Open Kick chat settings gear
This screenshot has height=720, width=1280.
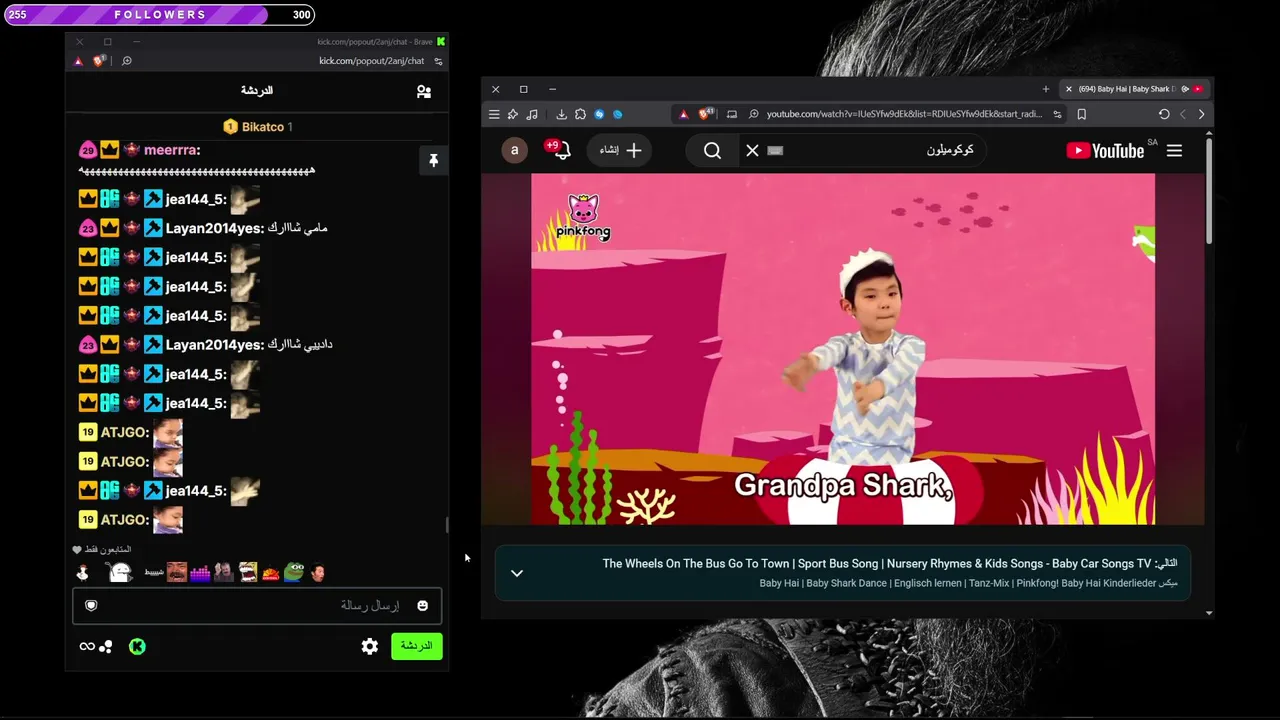[x=370, y=646]
